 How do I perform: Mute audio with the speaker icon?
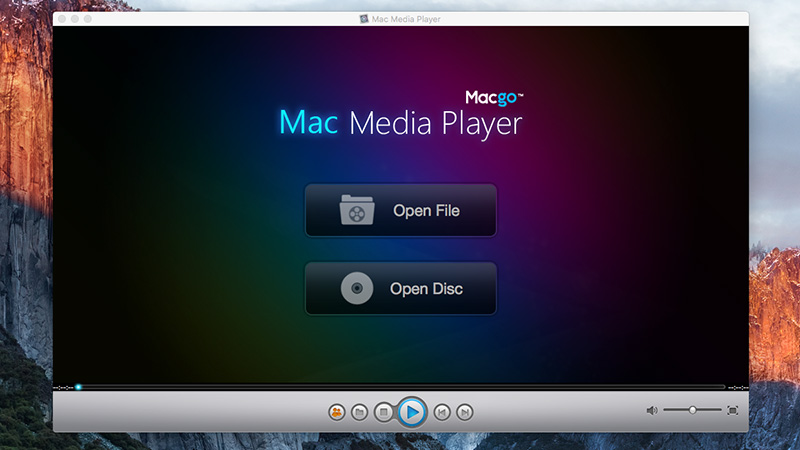click(652, 410)
